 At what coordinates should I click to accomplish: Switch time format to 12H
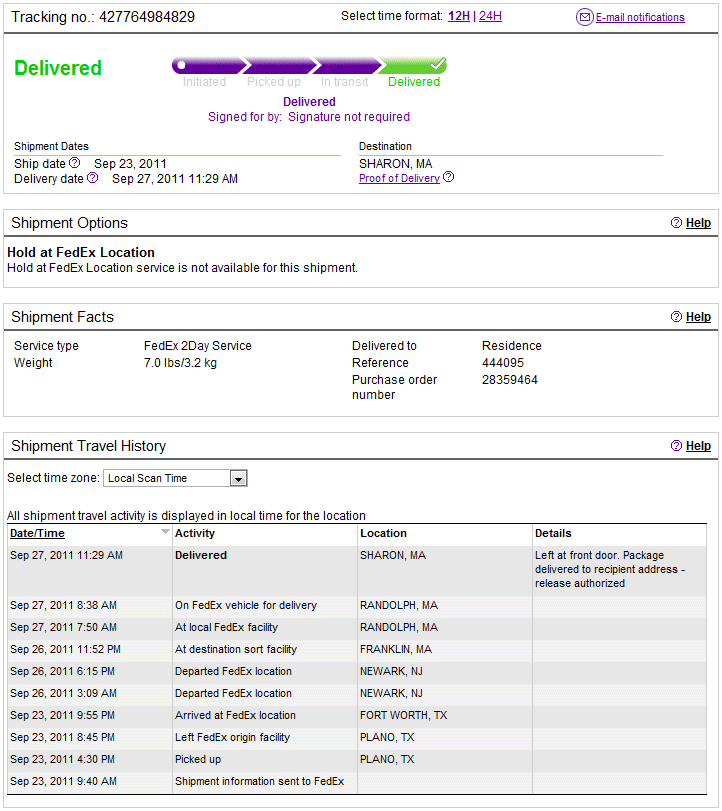click(459, 16)
